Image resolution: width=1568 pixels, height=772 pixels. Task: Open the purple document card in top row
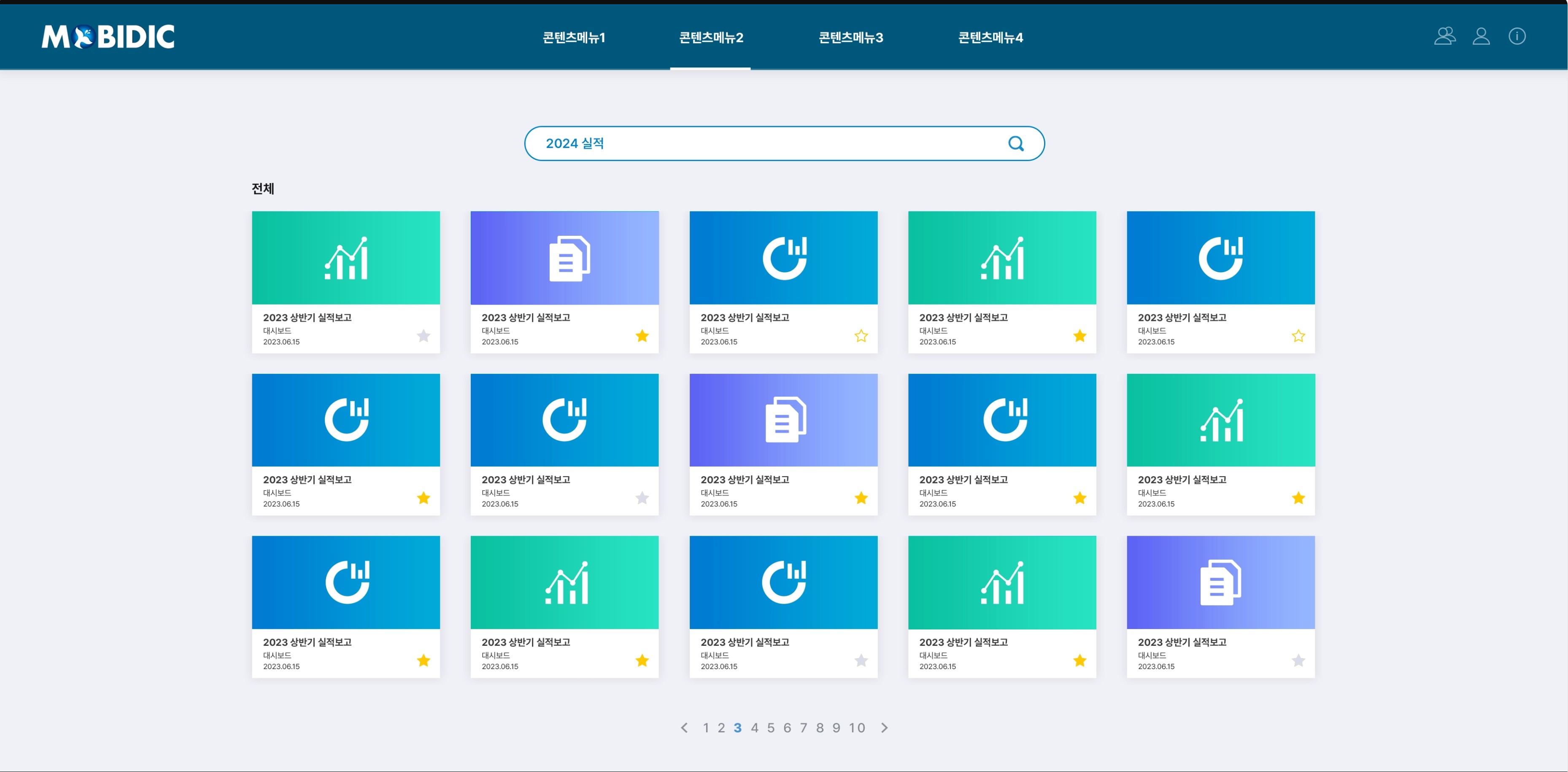(x=564, y=258)
